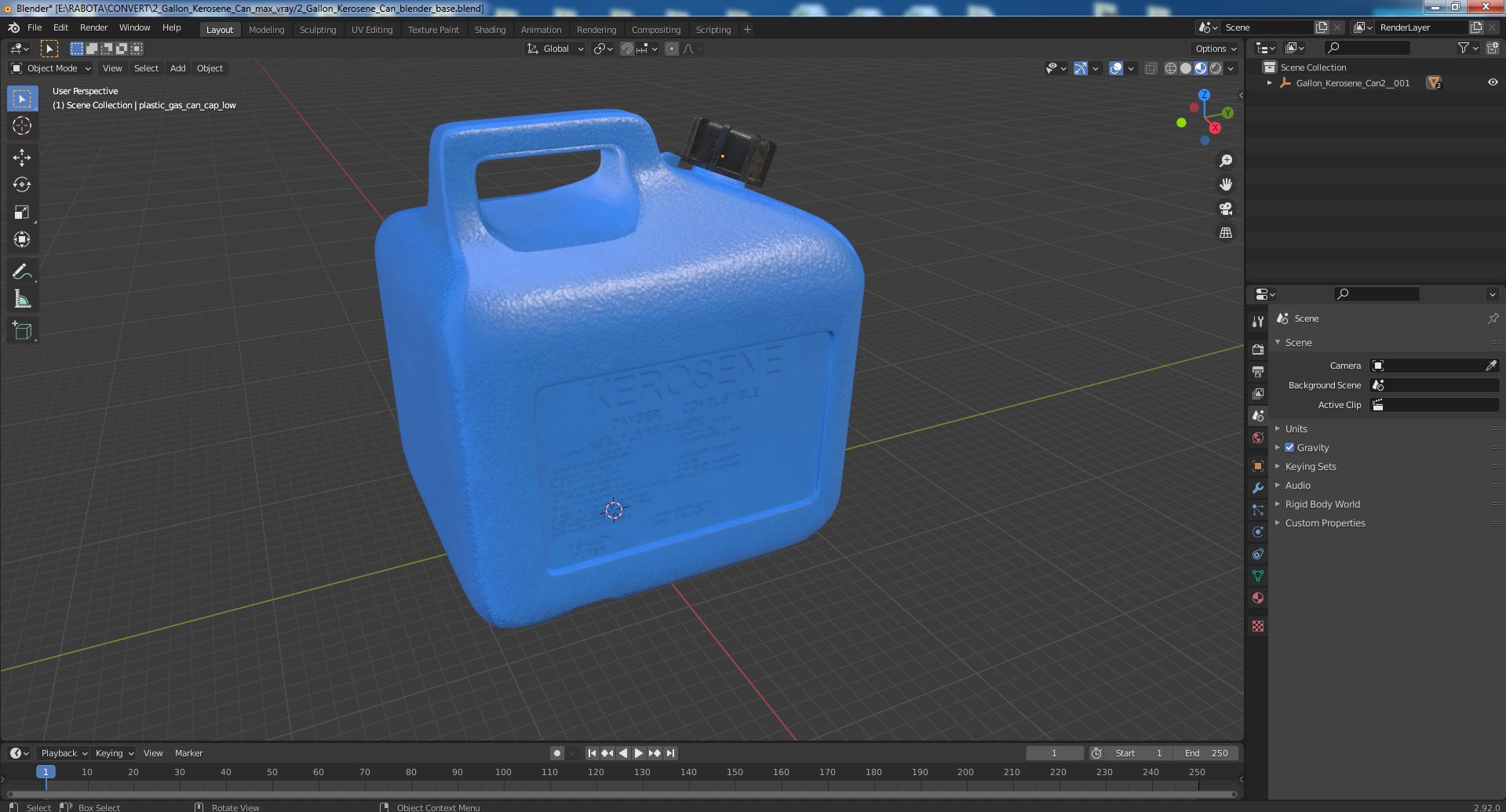Image resolution: width=1506 pixels, height=812 pixels.
Task: Switch to rendered viewport shading
Action: (1216, 68)
